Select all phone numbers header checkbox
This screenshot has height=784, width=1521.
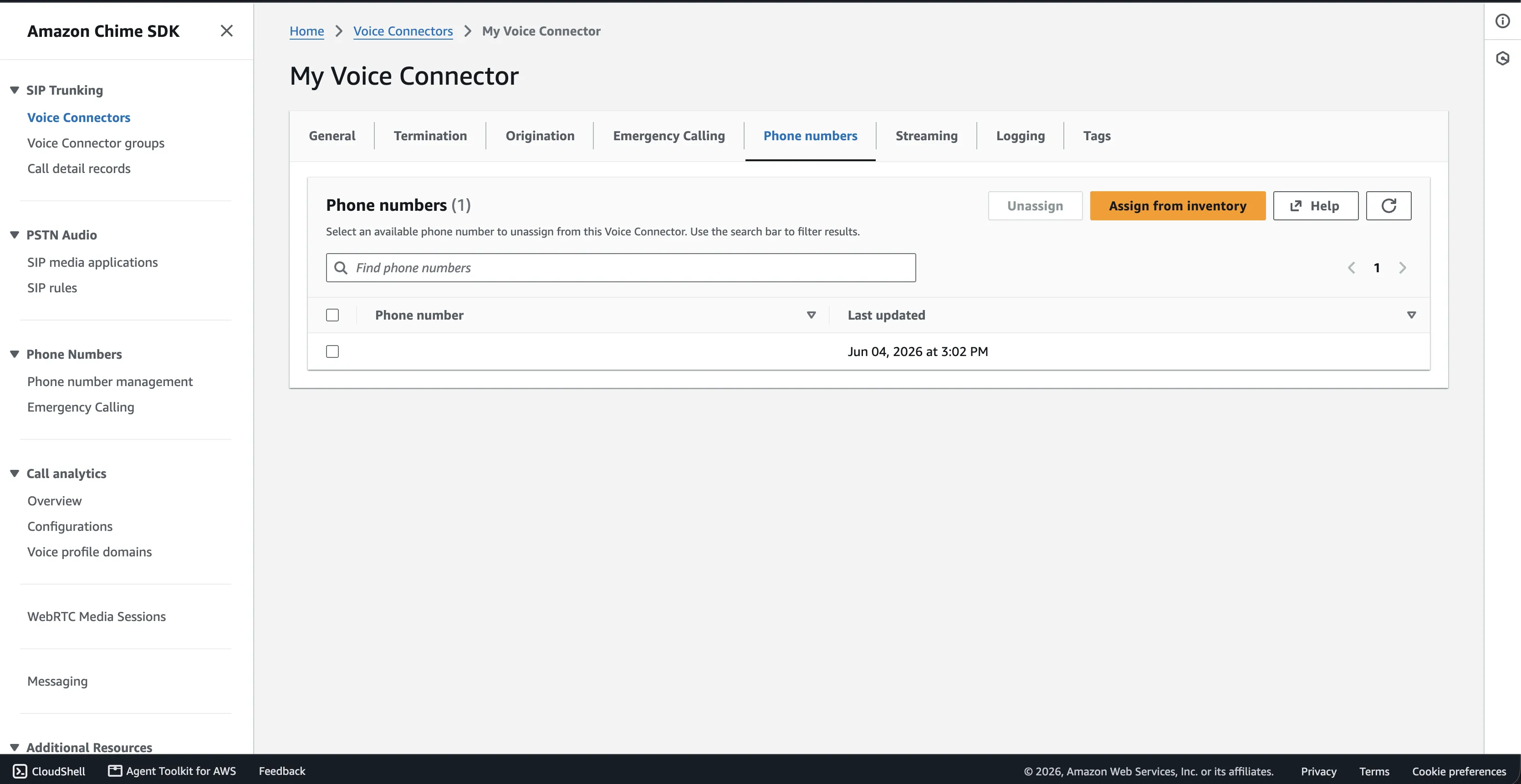pyautogui.click(x=332, y=315)
